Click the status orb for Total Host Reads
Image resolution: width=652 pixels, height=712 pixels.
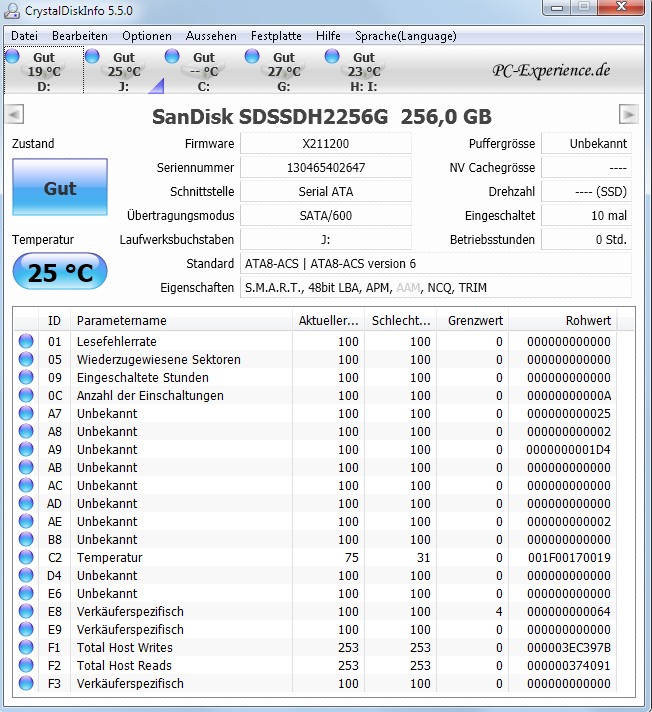(26, 665)
